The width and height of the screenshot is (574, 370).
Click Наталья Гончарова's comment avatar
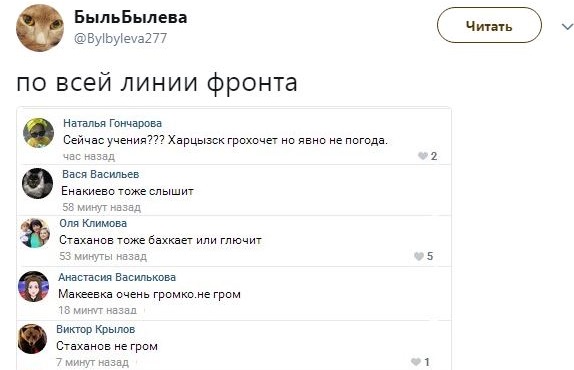pyautogui.click(x=38, y=133)
